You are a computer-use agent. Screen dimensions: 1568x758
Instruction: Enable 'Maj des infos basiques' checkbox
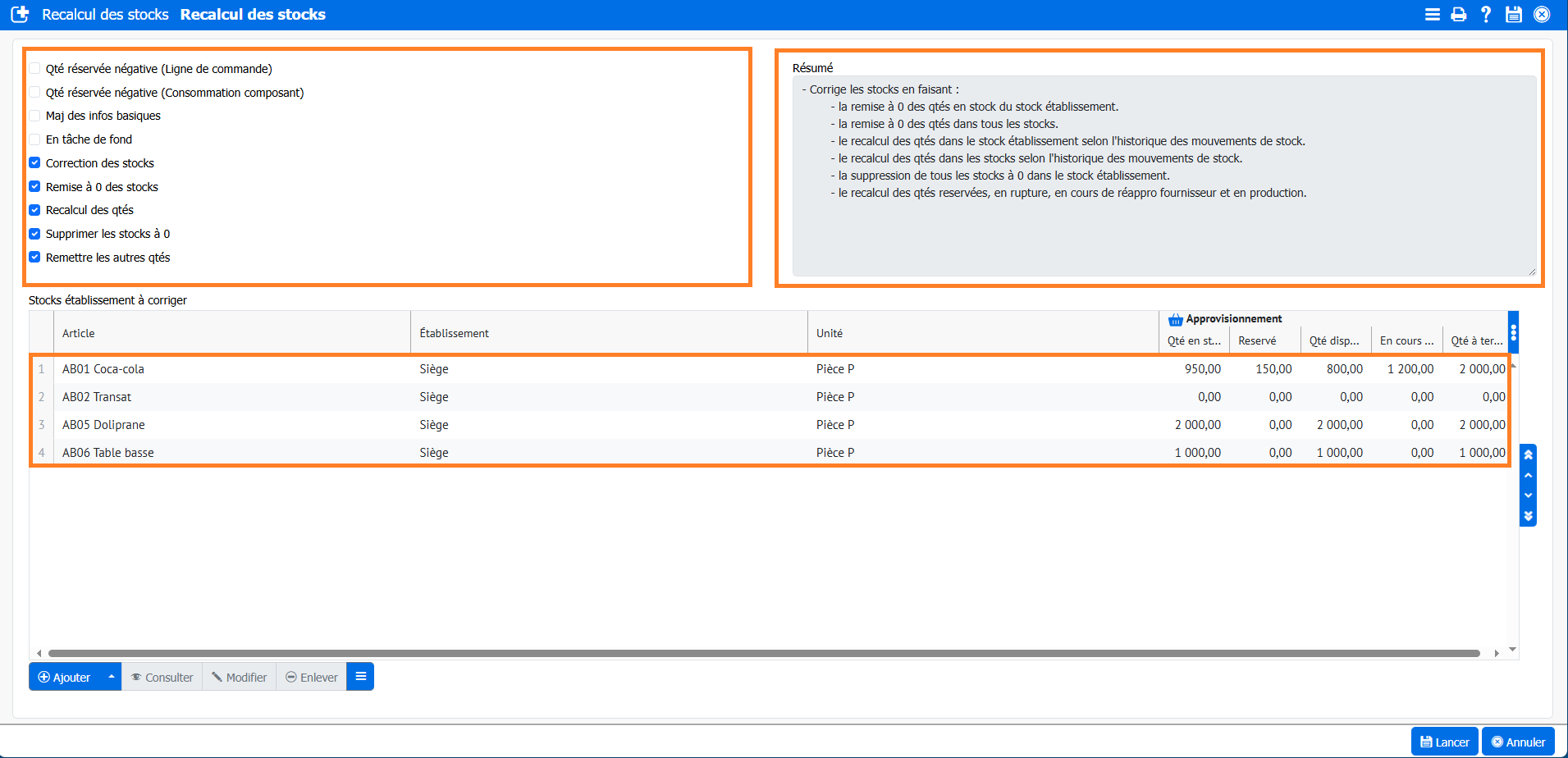pos(35,116)
